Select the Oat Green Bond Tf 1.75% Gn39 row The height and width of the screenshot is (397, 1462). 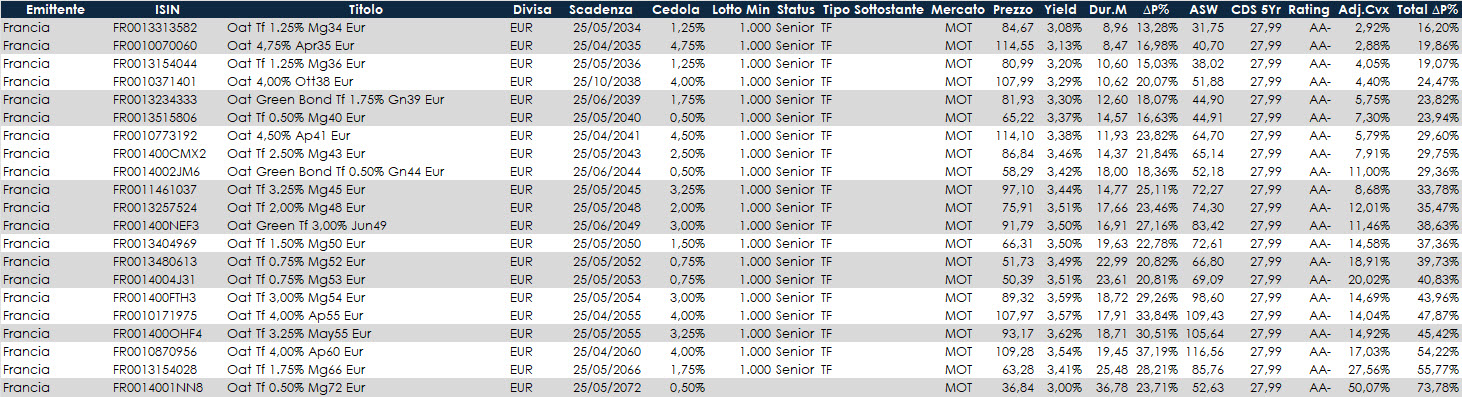[731, 99]
